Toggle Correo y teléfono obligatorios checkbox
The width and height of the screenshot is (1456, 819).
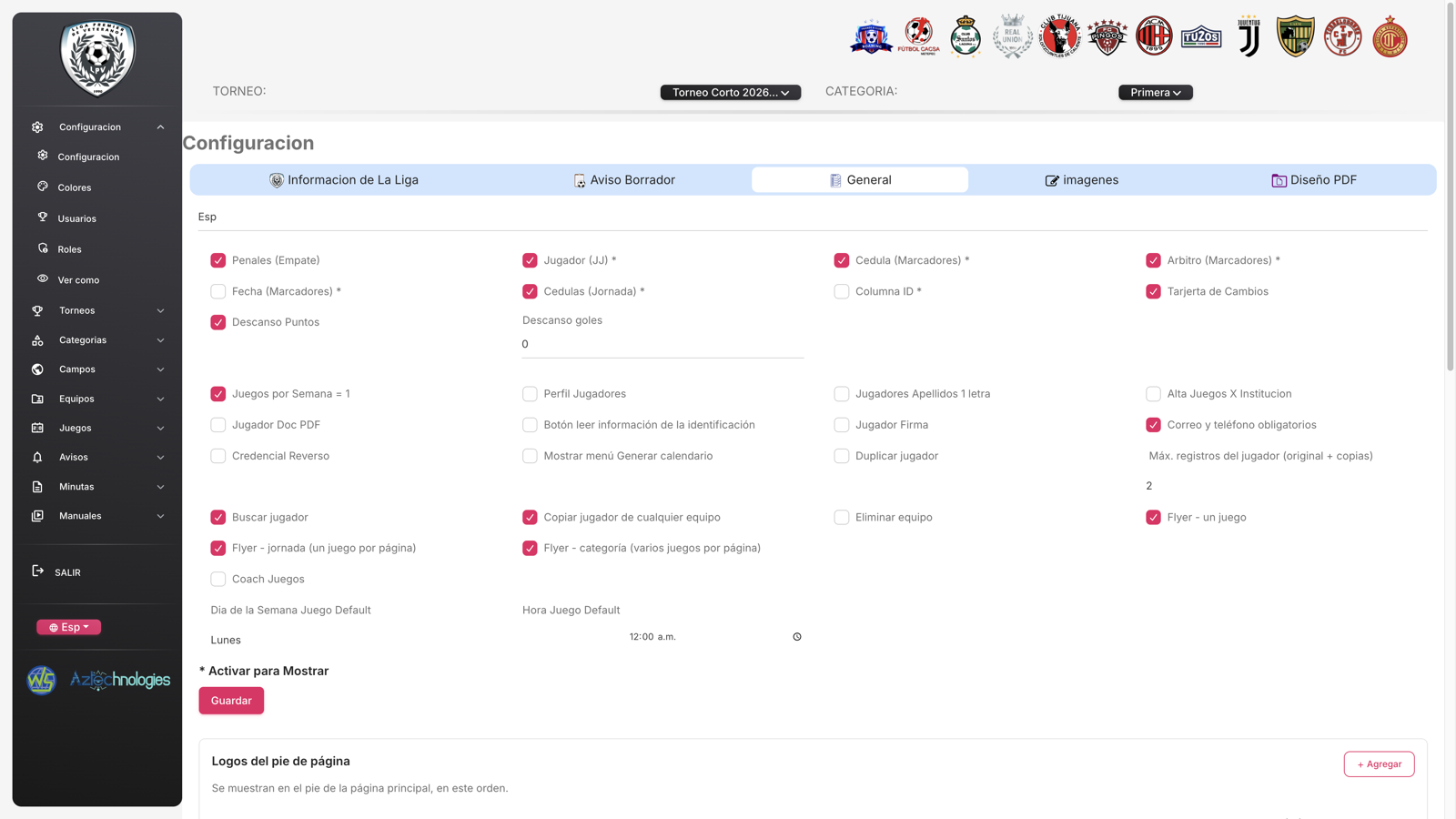(x=1154, y=425)
